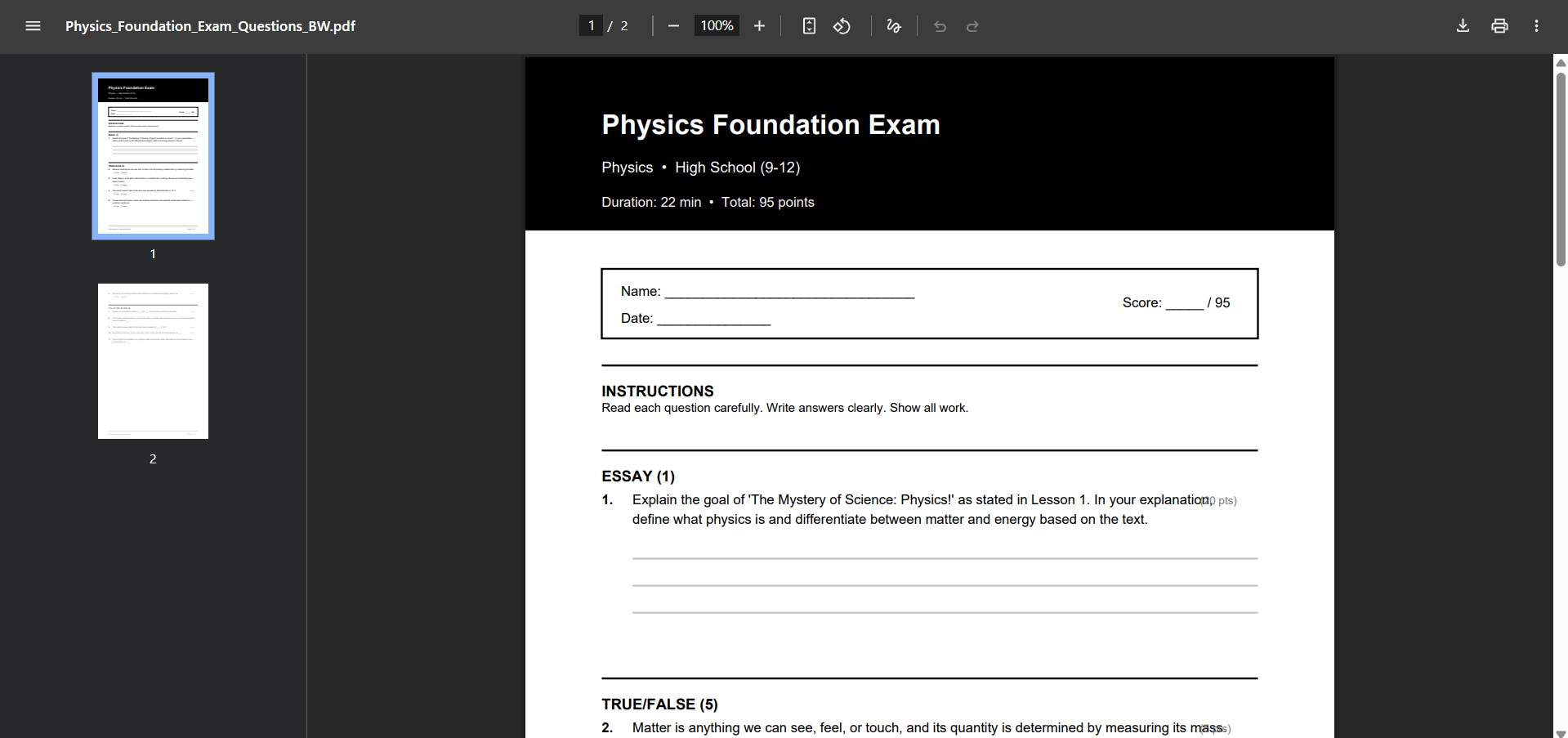Activate the draw annotation tool
The image size is (1568, 738).
894,26
